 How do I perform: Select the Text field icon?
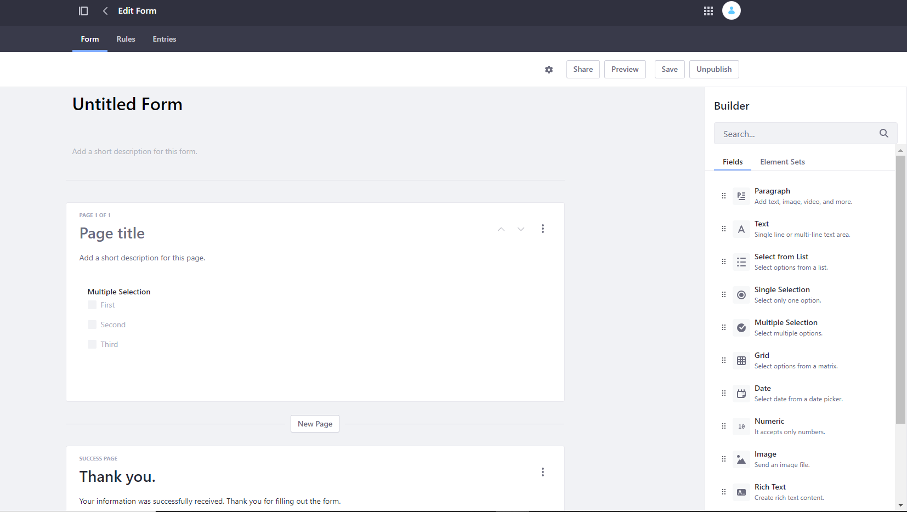point(741,229)
